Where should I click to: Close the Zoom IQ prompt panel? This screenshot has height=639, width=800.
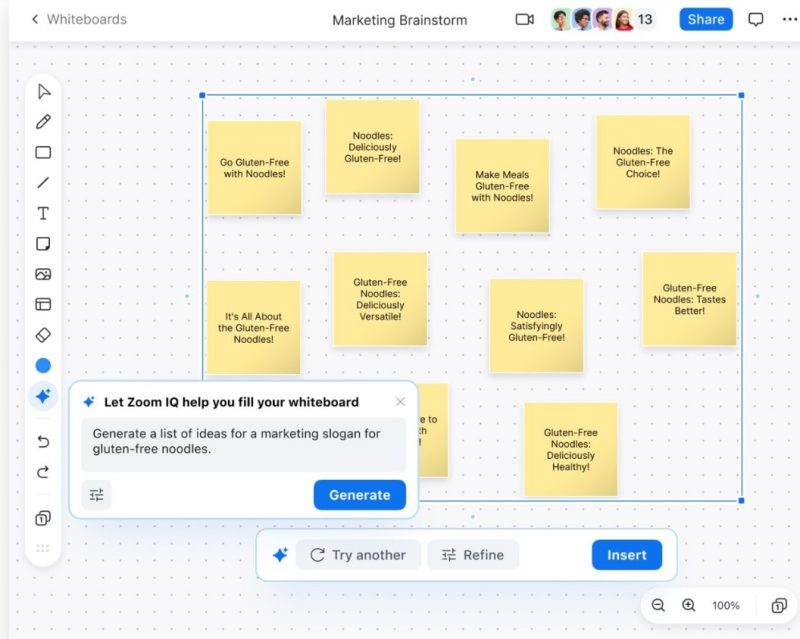coord(400,401)
